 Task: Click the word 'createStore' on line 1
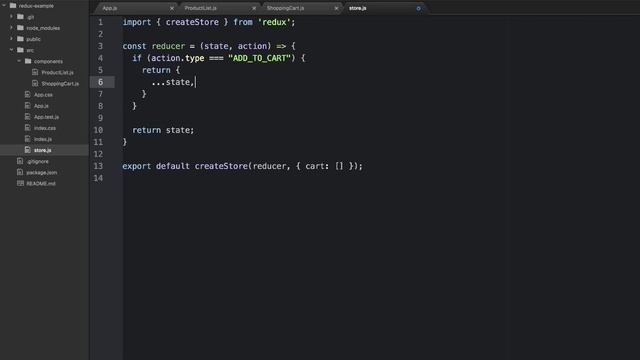(x=192, y=22)
